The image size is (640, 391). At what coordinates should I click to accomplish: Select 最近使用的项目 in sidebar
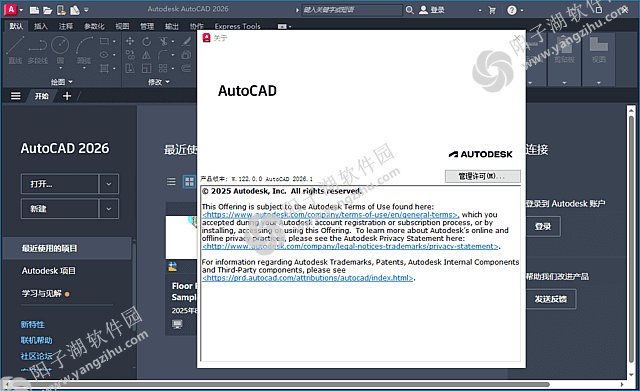(67, 248)
